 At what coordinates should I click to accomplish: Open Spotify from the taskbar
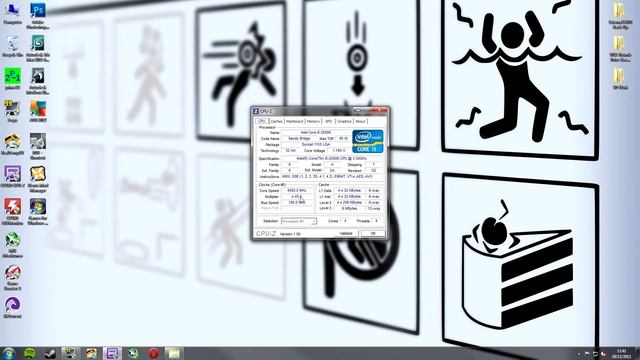30,353
